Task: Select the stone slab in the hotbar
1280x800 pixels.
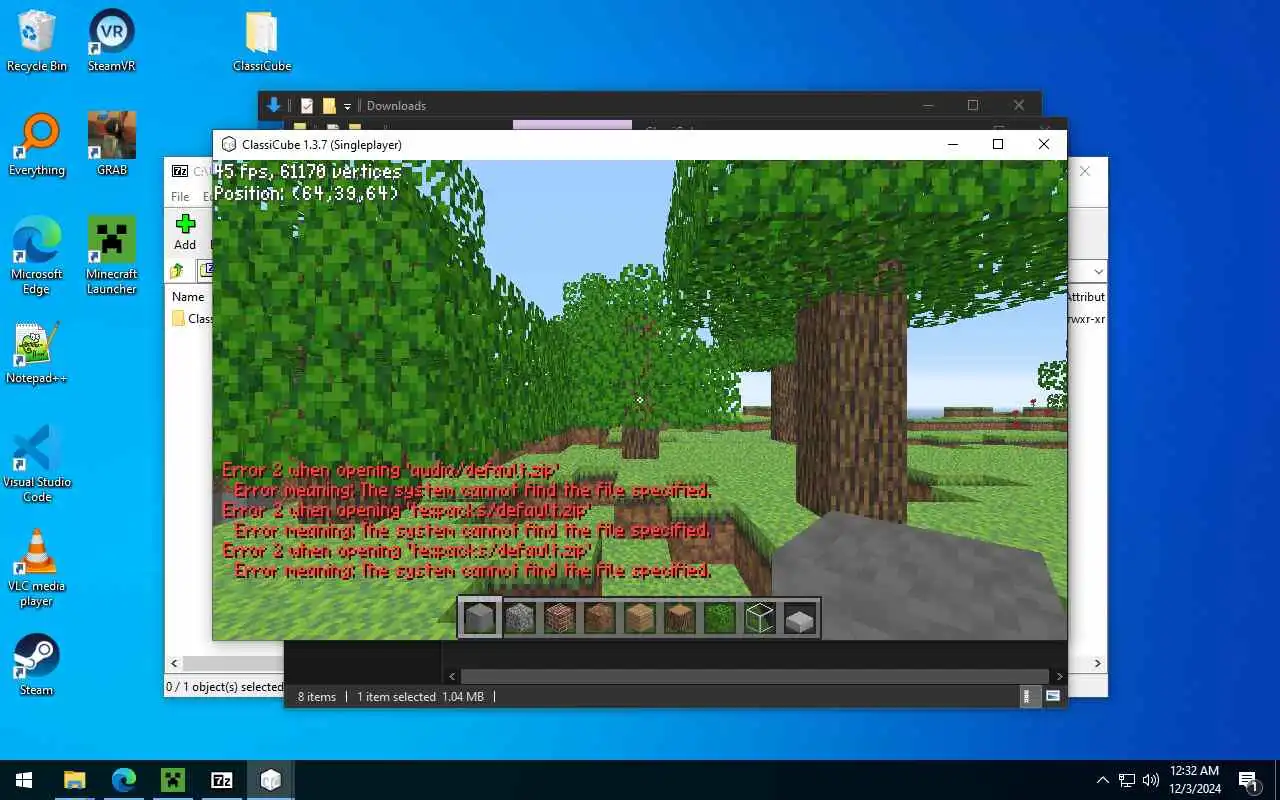Action: pyautogui.click(x=800, y=620)
